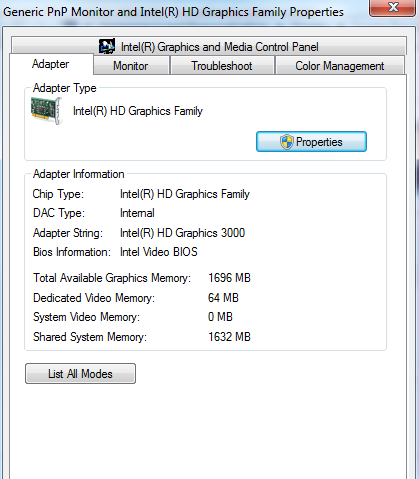Click the Properties button
The height and width of the screenshot is (479, 419).
pos(311,142)
